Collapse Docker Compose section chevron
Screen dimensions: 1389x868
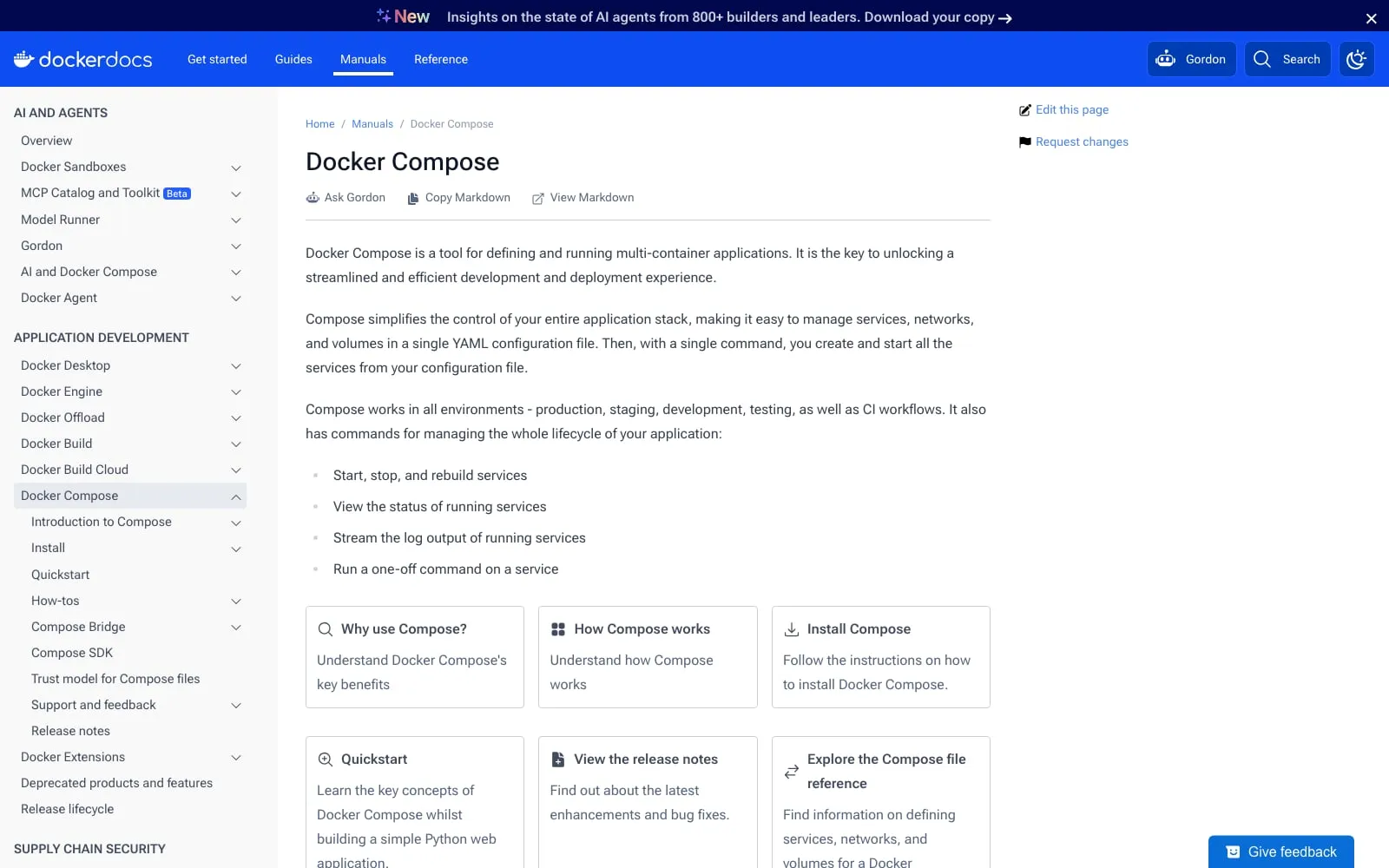click(x=235, y=496)
